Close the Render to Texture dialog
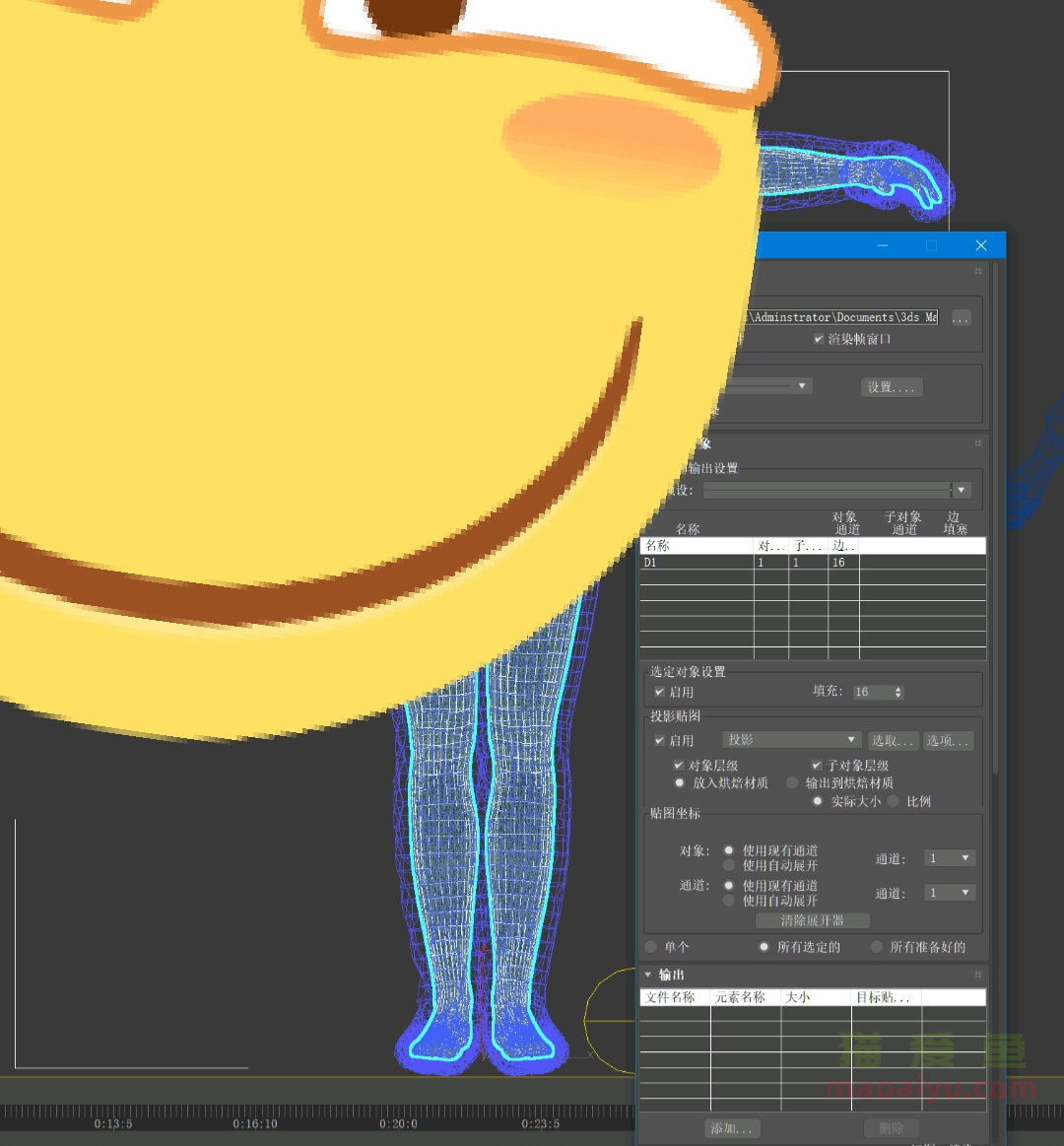The height and width of the screenshot is (1146, 1064). point(980,245)
